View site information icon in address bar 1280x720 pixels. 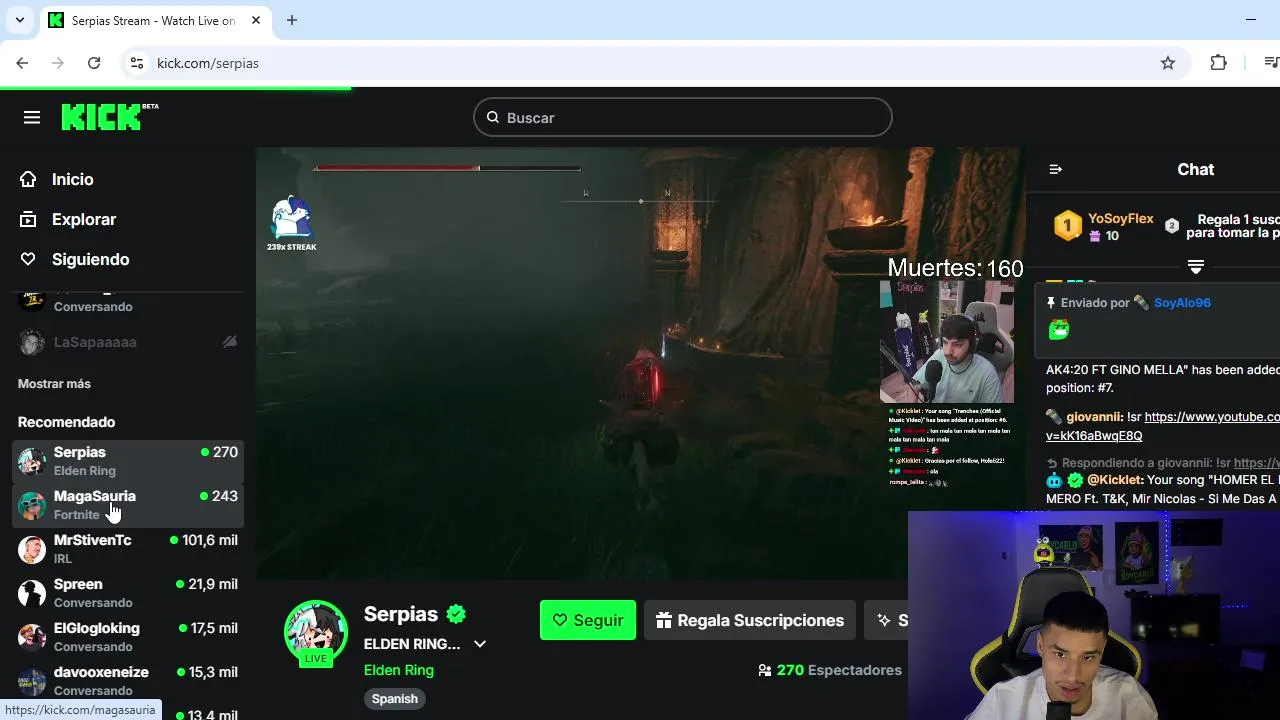[137, 63]
